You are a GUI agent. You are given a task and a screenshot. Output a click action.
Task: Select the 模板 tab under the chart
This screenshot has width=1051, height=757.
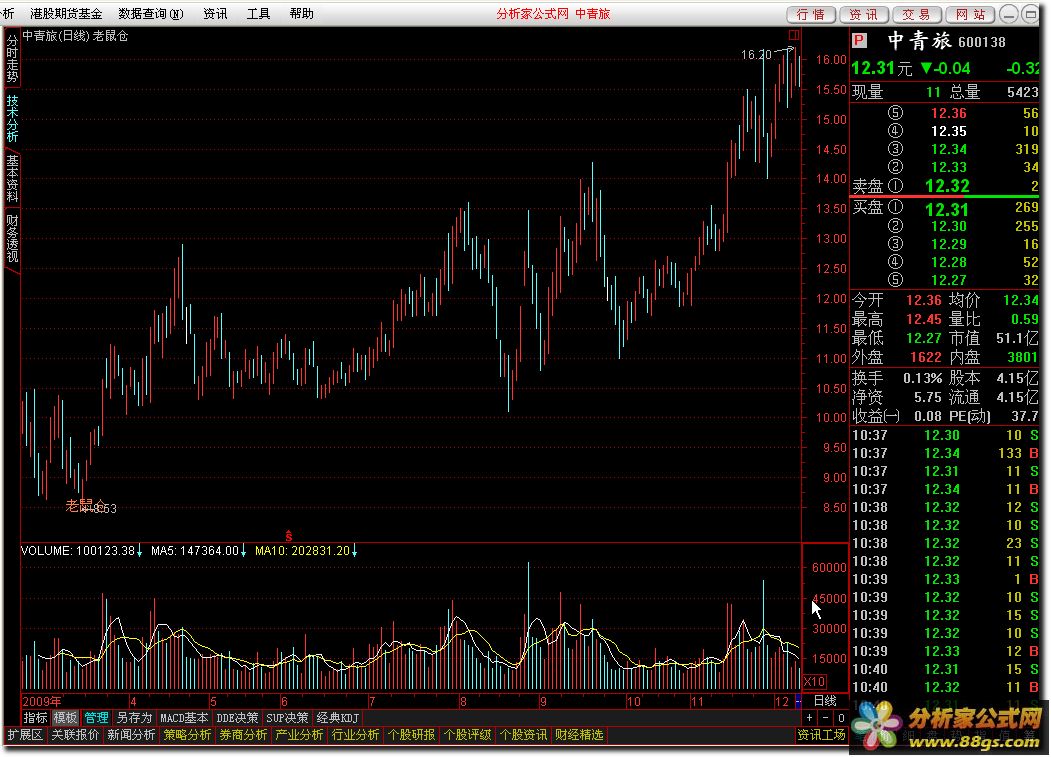(66, 718)
